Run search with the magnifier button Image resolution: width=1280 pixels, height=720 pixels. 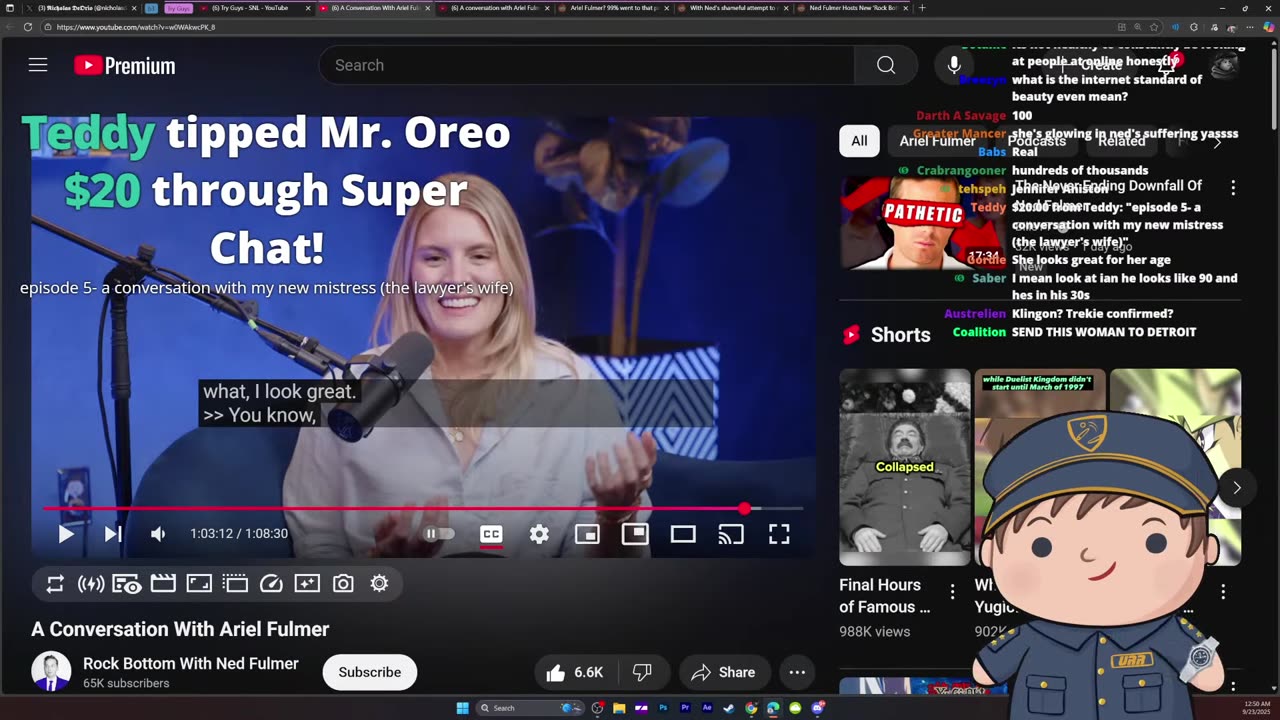886,65
